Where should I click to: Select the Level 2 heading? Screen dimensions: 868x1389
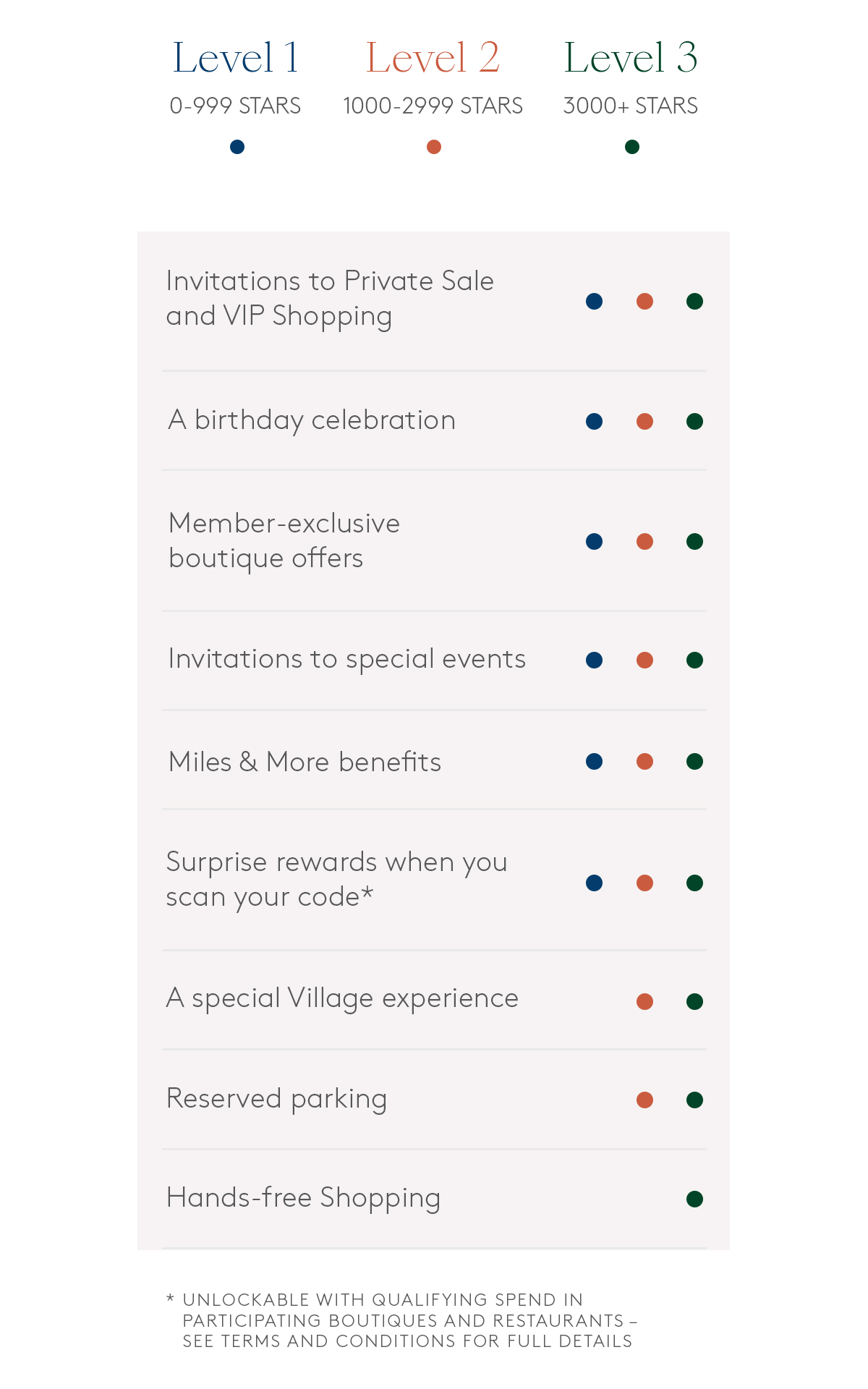[433, 58]
